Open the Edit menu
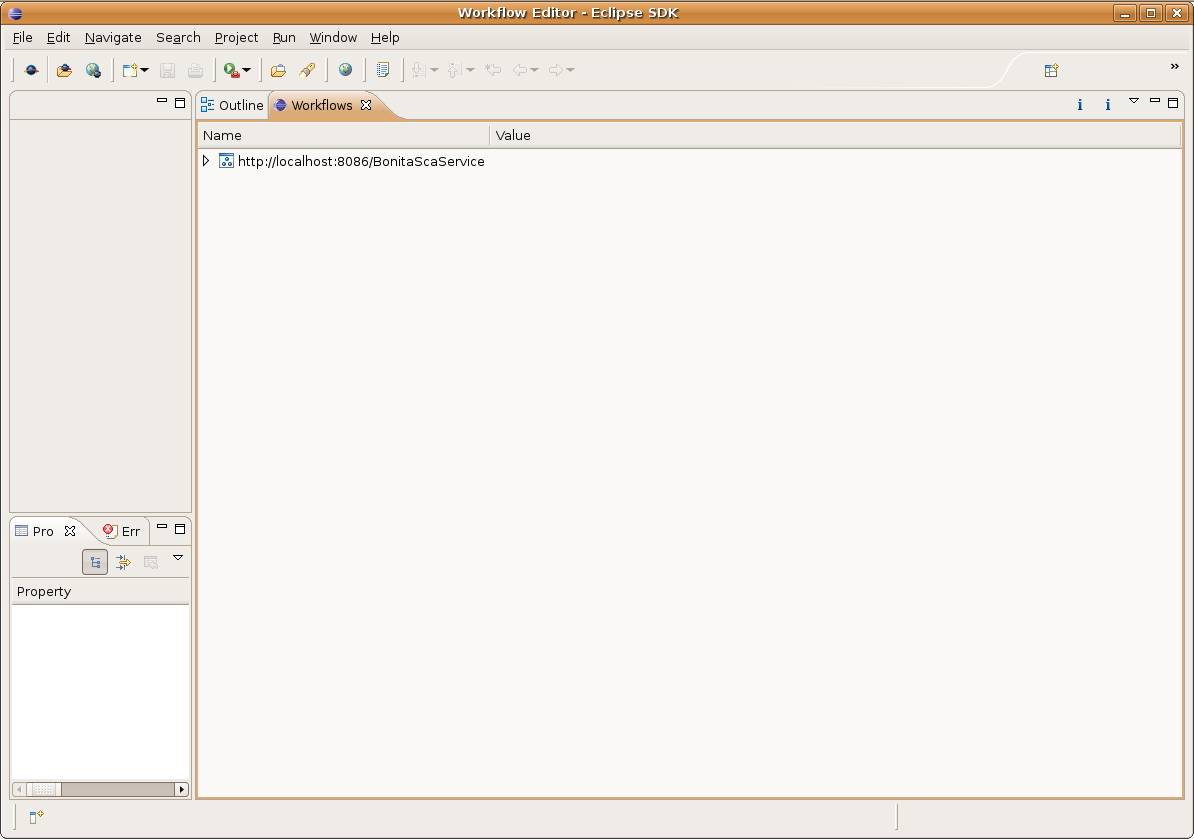 59,37
